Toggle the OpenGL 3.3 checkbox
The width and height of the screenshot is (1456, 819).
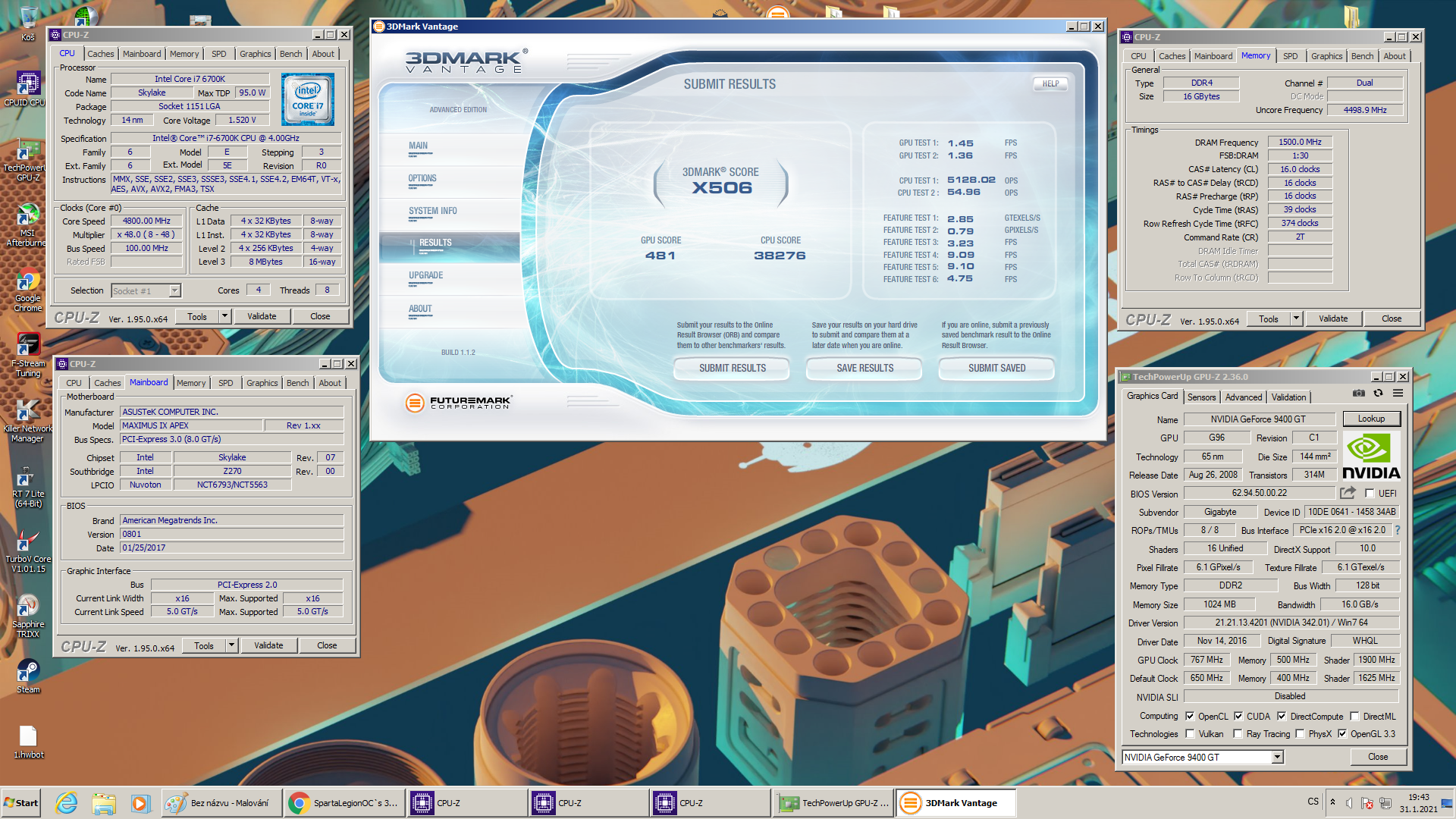click(1342, 733)
